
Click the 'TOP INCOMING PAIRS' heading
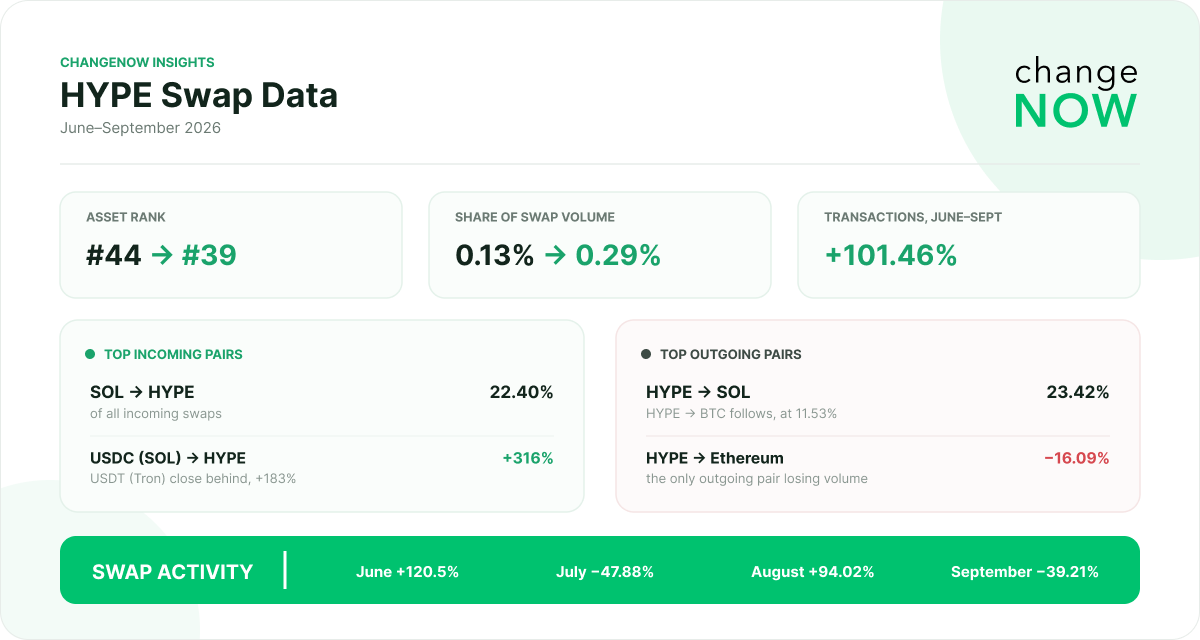click(173, 354)
